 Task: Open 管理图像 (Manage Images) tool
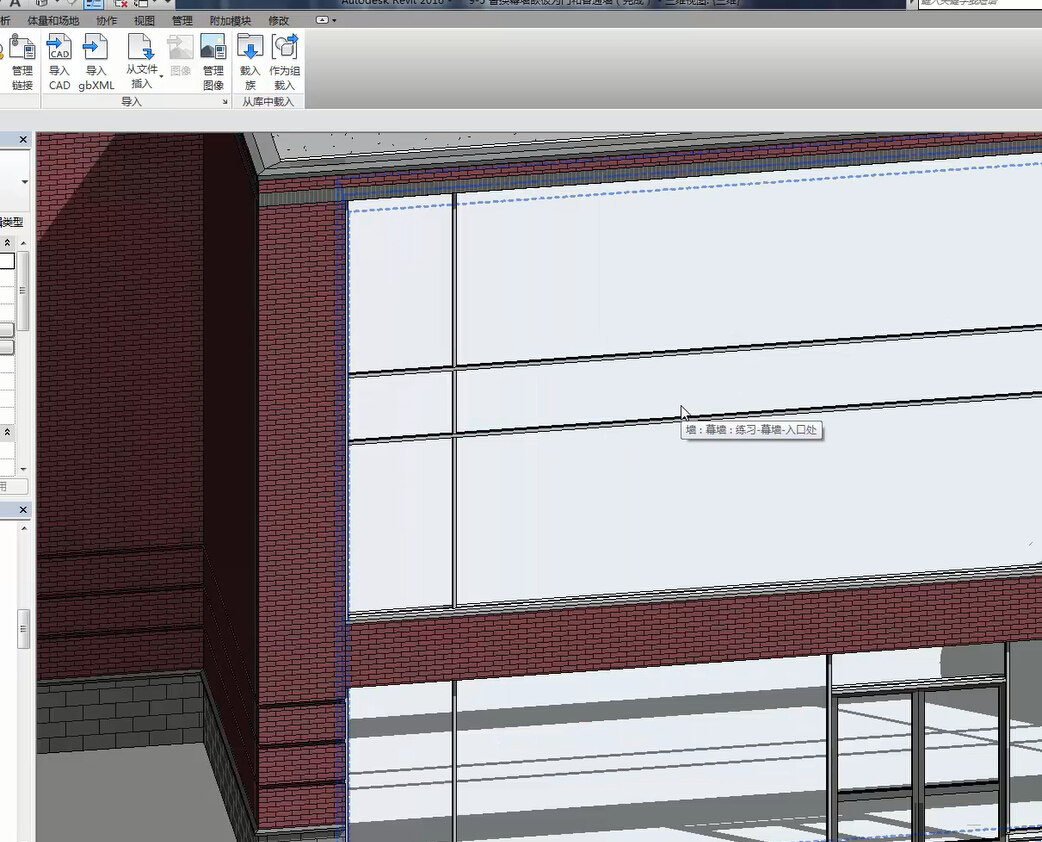(213, 61)
